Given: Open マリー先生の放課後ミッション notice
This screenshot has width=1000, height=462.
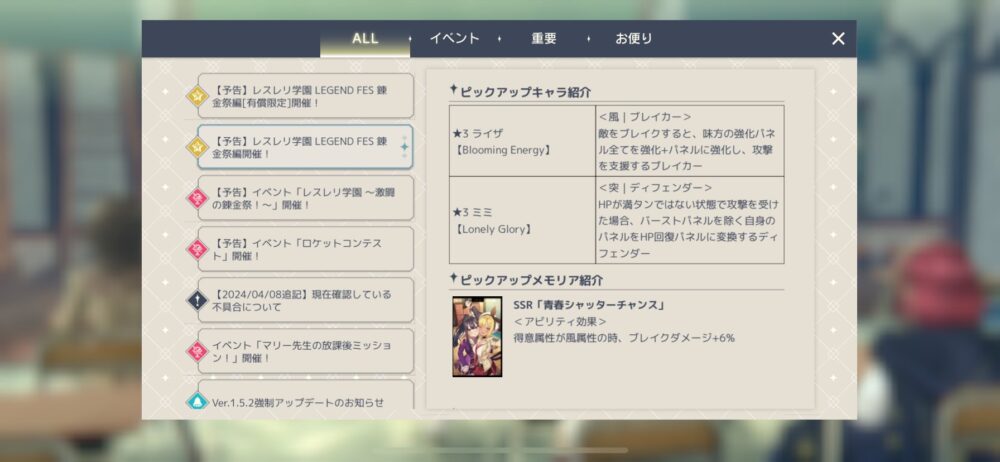Looking at the screenshot, I should [x=305, y=352].
